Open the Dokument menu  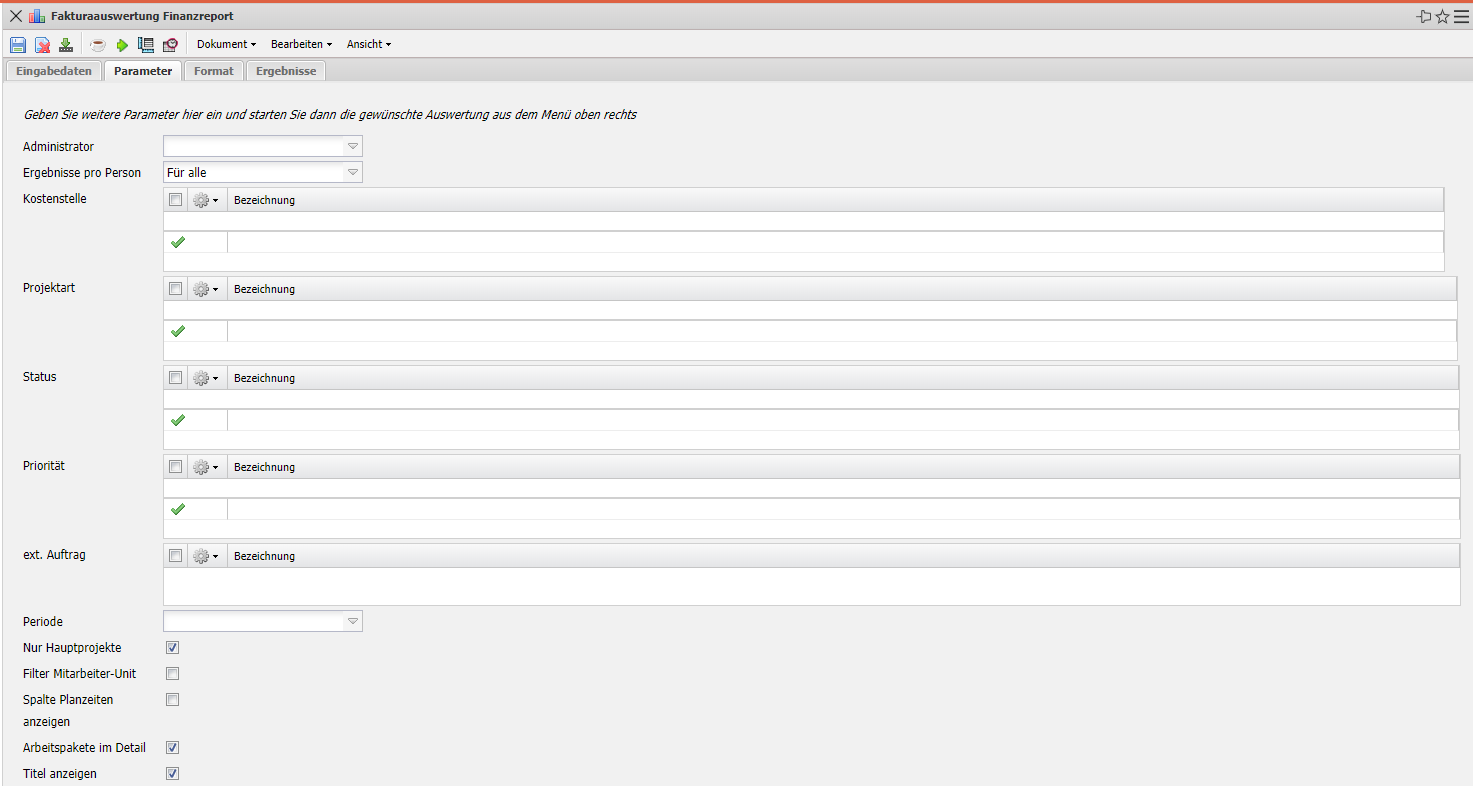click(226, 45)
